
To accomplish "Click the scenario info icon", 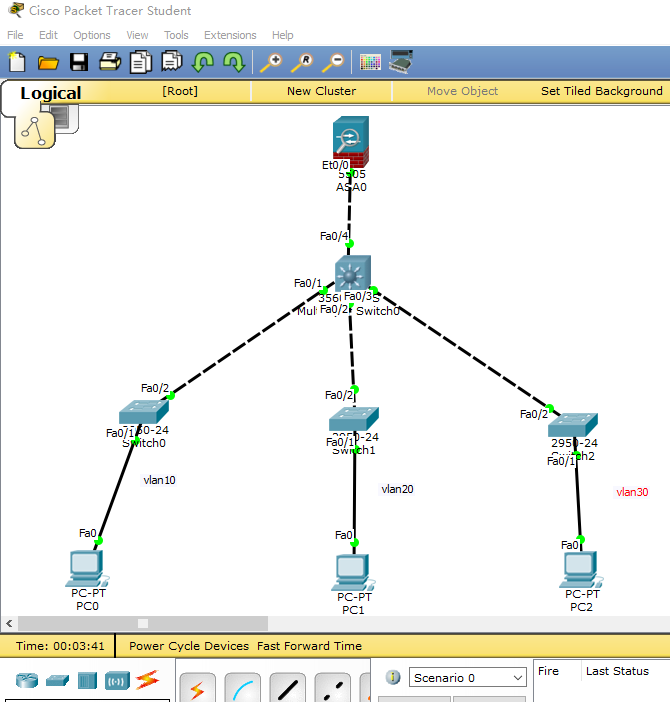I will tap(393, 677).
